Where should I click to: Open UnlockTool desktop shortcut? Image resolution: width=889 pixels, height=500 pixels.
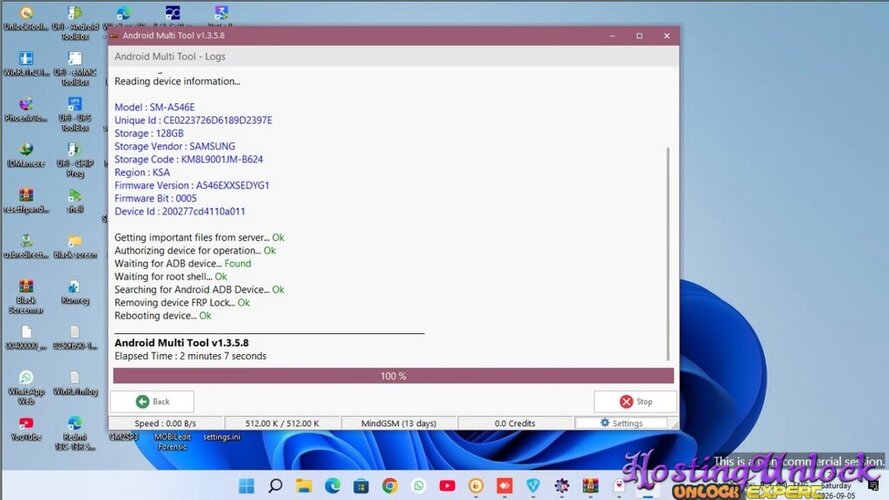[26, 18]
